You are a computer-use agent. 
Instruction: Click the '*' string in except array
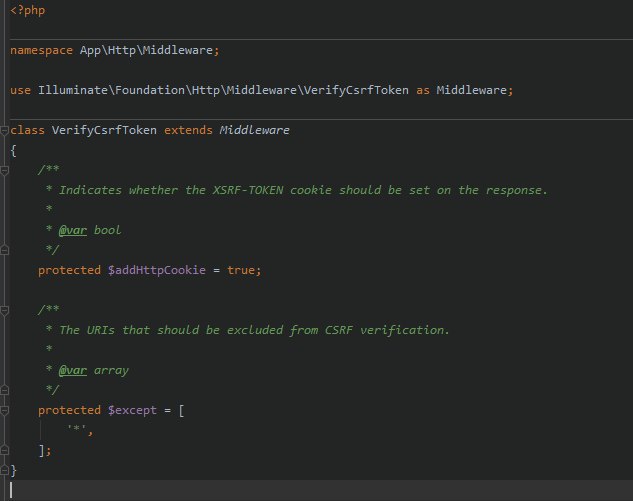coord(77,429)
